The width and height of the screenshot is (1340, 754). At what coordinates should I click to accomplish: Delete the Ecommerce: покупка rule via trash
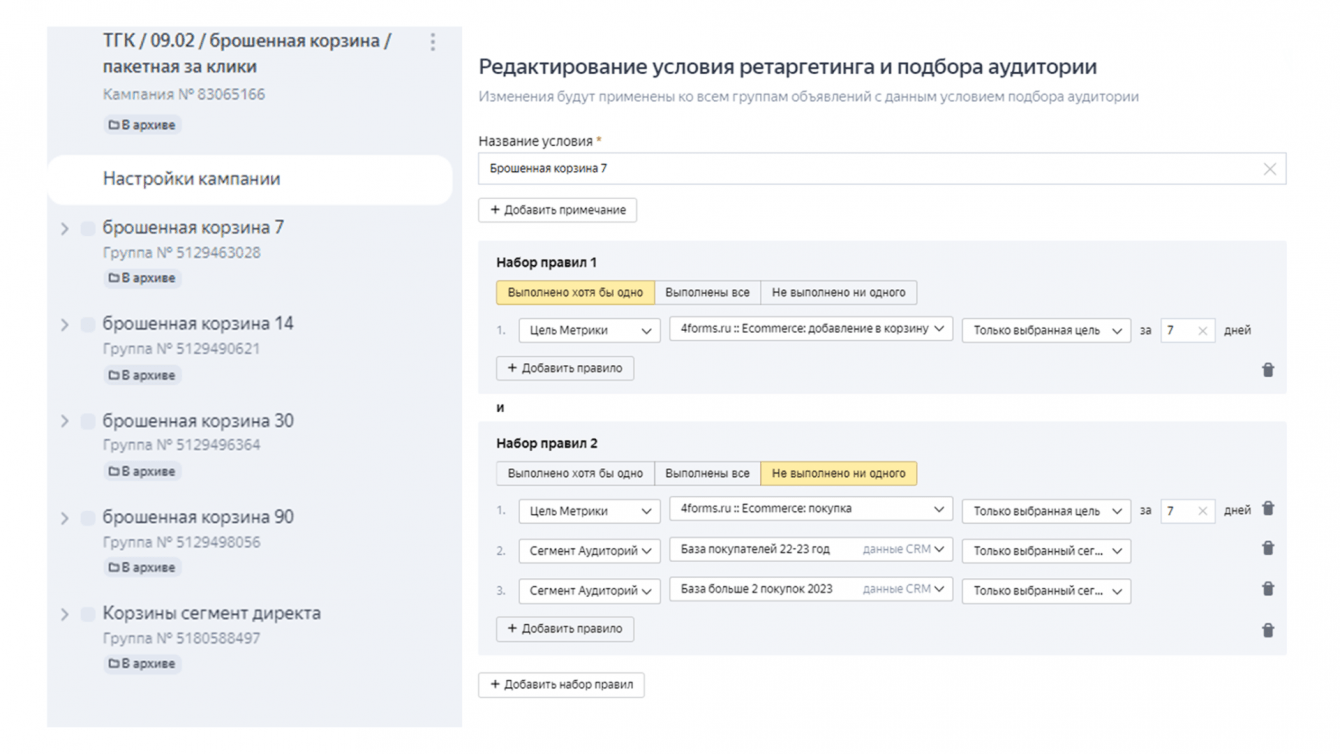click(x=1268, y=509)
